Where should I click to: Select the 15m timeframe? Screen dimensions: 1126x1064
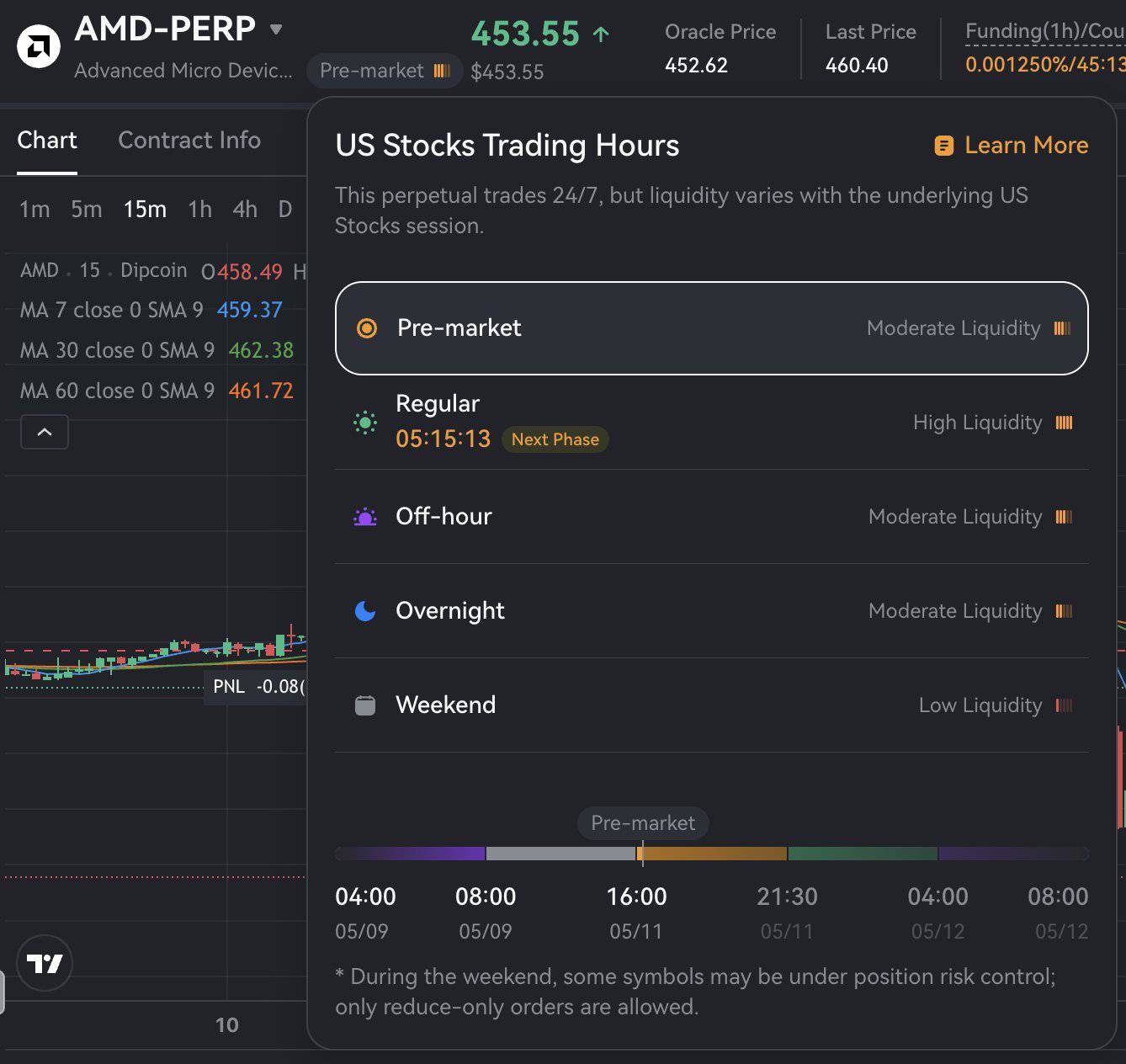[145, 209]
